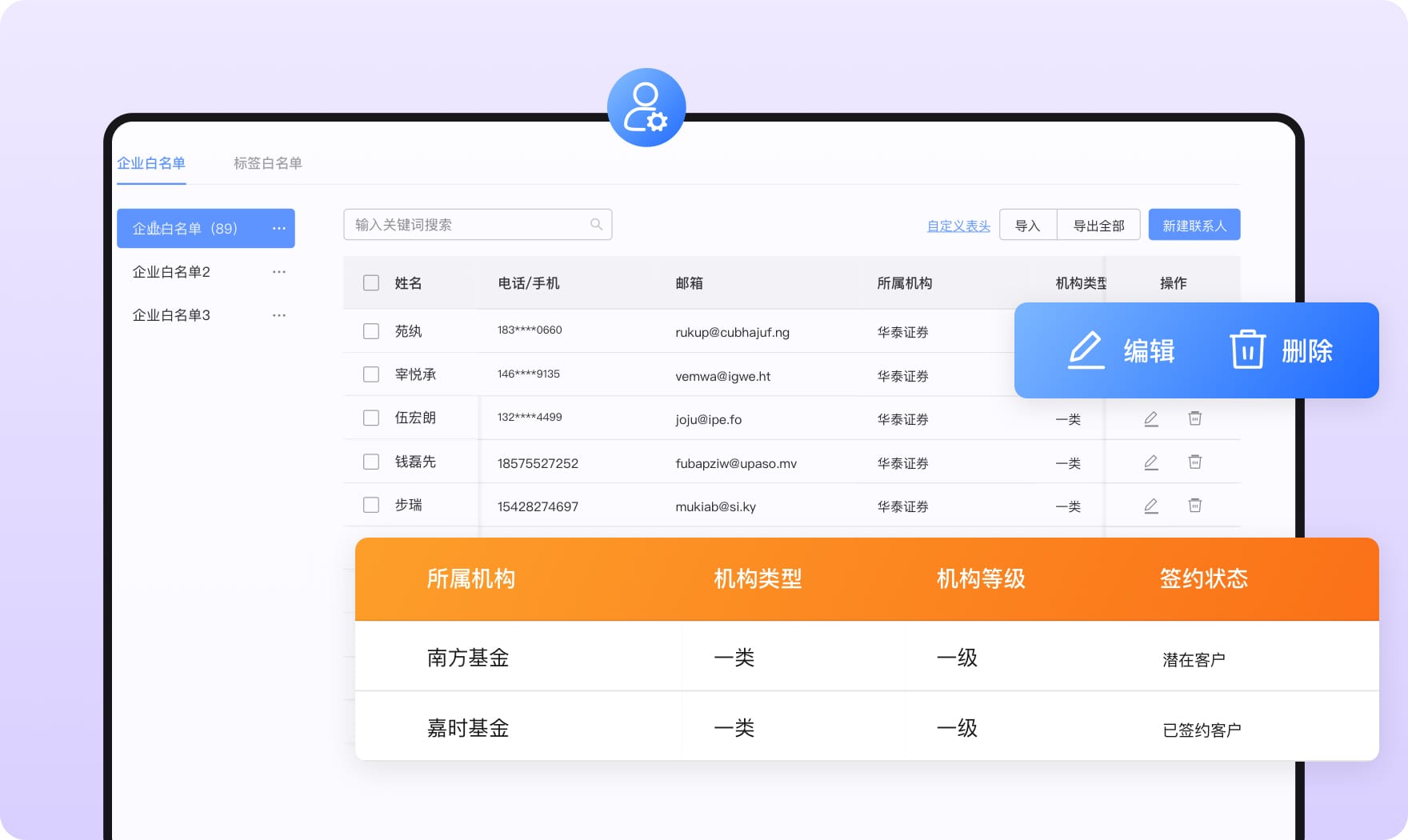Click the 新建联系人 button

point(1194,225)
